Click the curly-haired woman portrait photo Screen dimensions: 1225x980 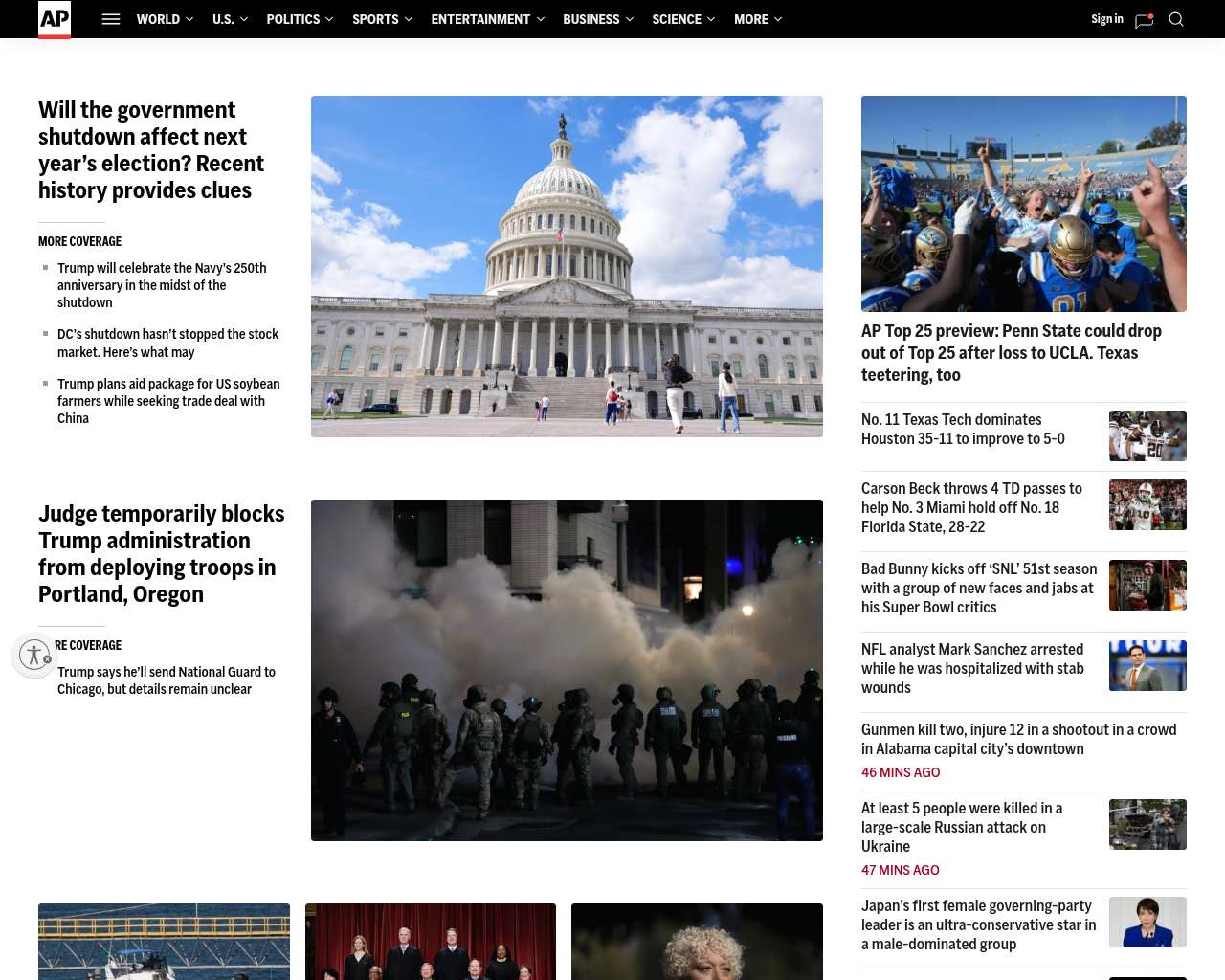[697, 942]
